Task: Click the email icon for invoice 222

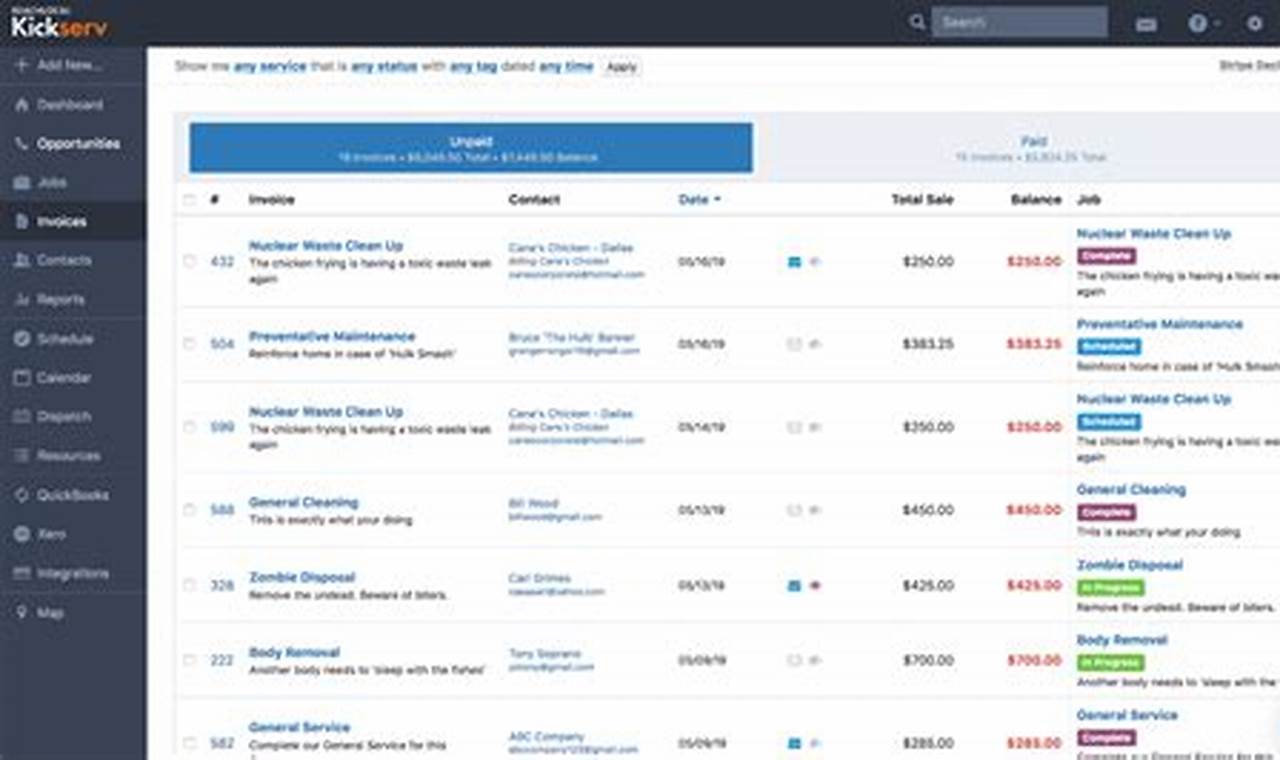Action: 794,660
